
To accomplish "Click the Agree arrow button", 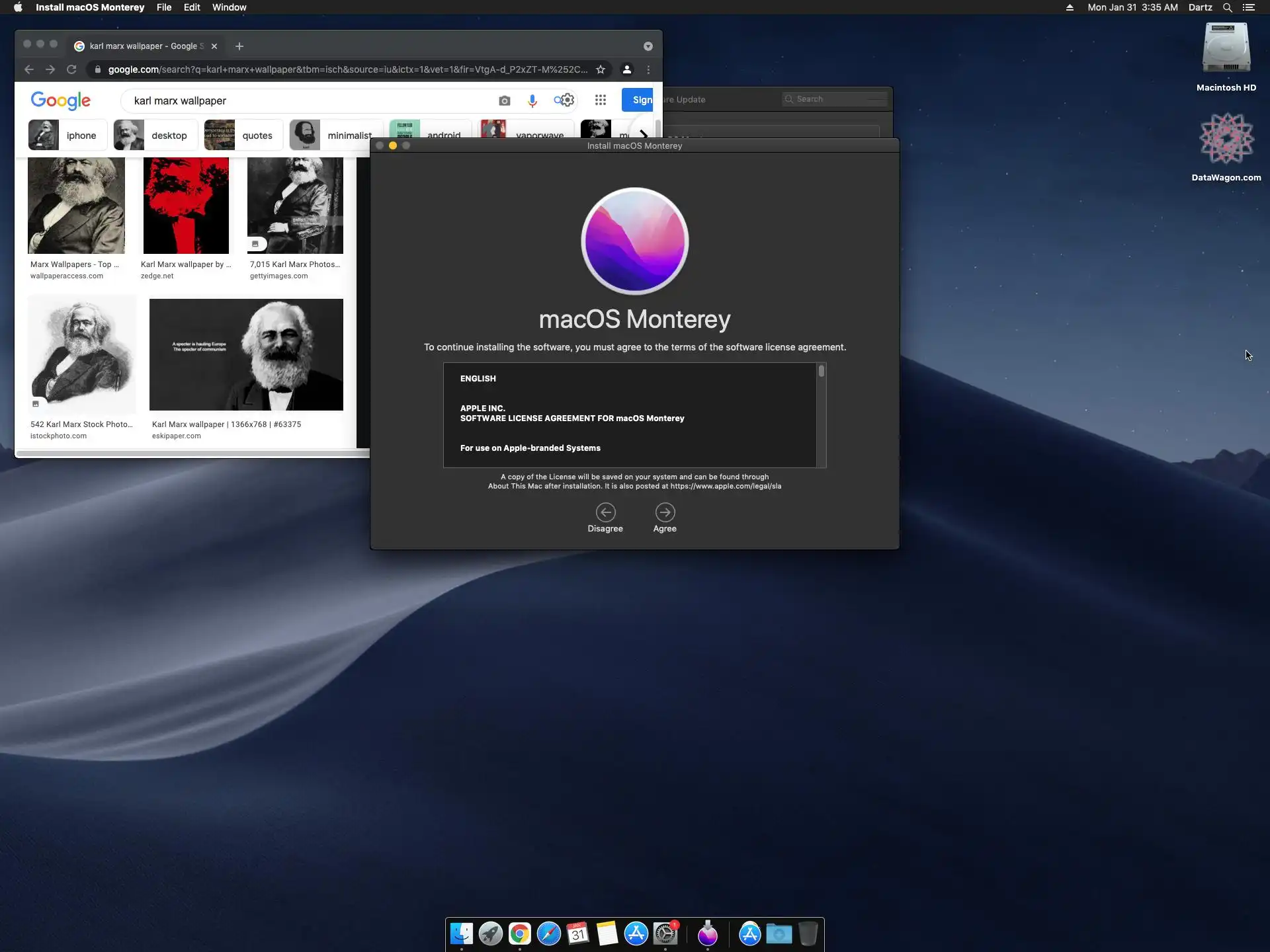I will 665,512.
